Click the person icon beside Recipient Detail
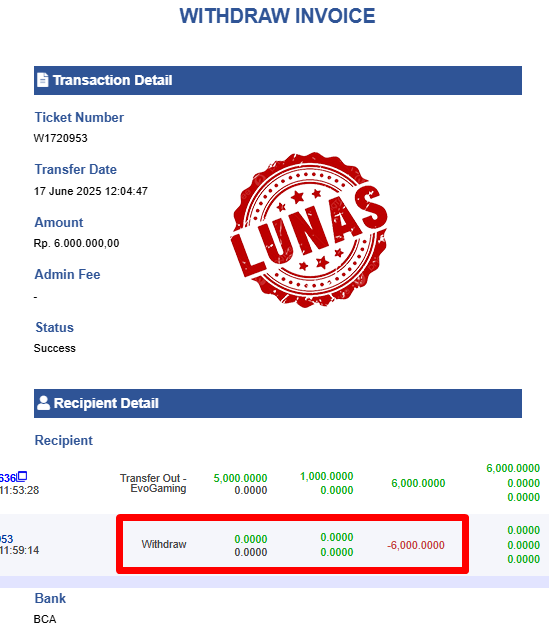Image resolution: width=549 pixels, height=642 pixels. pyautogui.click(x=43, y=403)
